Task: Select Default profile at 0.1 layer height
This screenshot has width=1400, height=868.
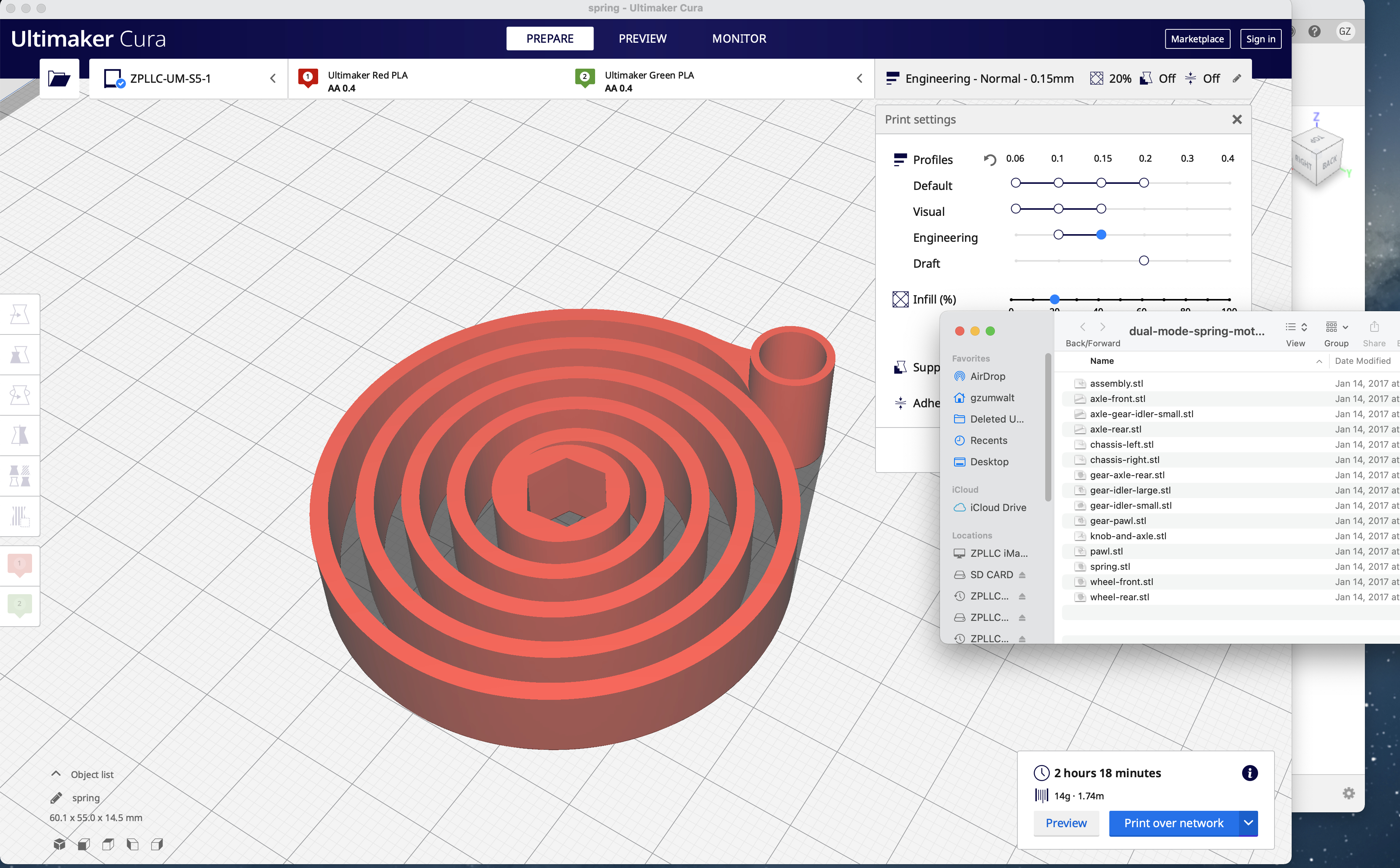Action: tap(1058, 183)
